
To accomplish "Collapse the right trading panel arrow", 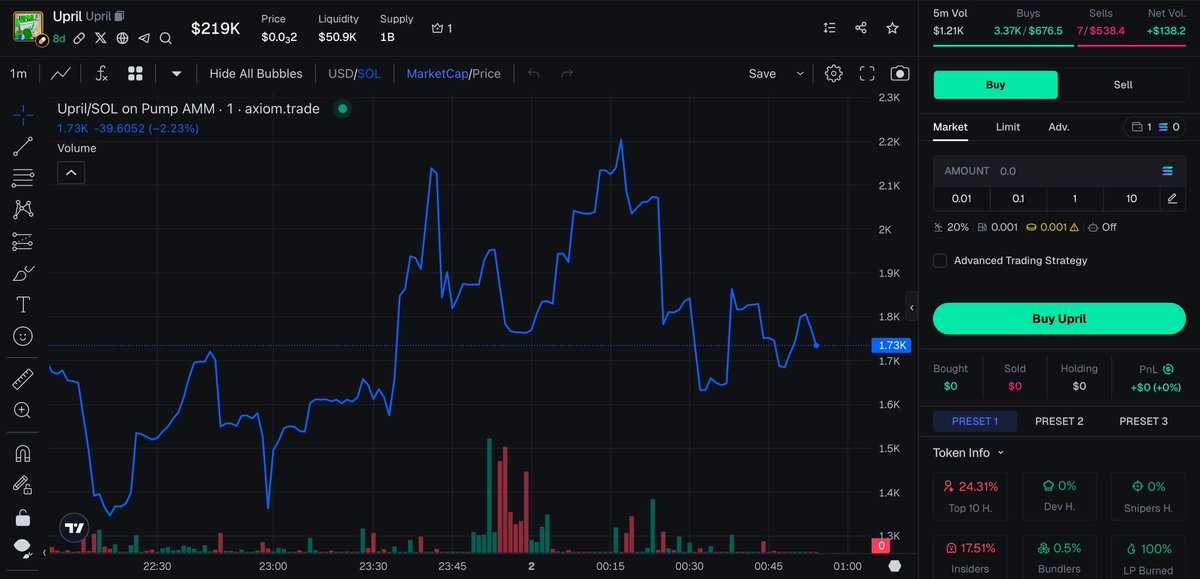I will 911,306.
